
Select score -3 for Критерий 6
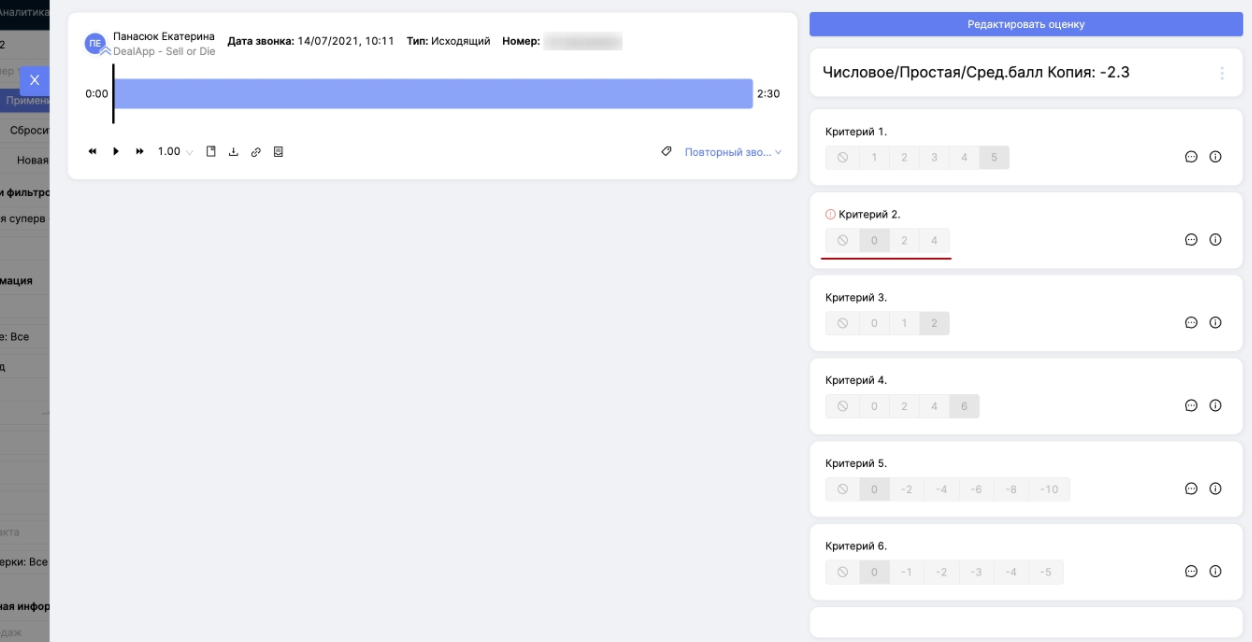click(977, 572)
